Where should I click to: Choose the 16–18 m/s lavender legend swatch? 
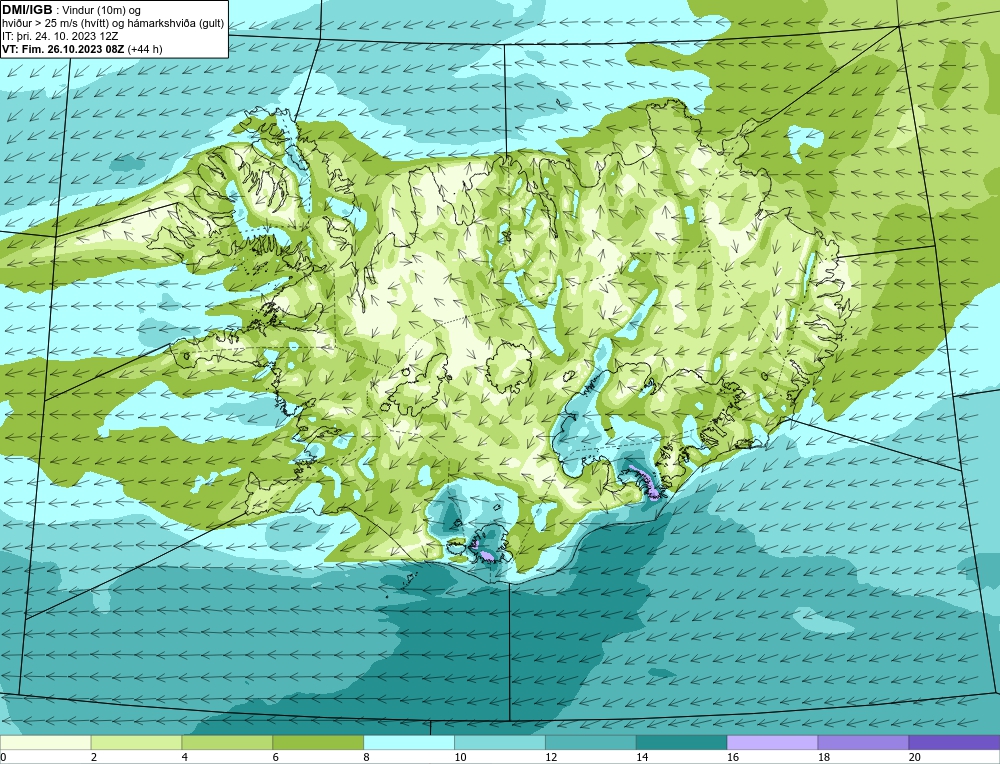click(x=772, y=742)
